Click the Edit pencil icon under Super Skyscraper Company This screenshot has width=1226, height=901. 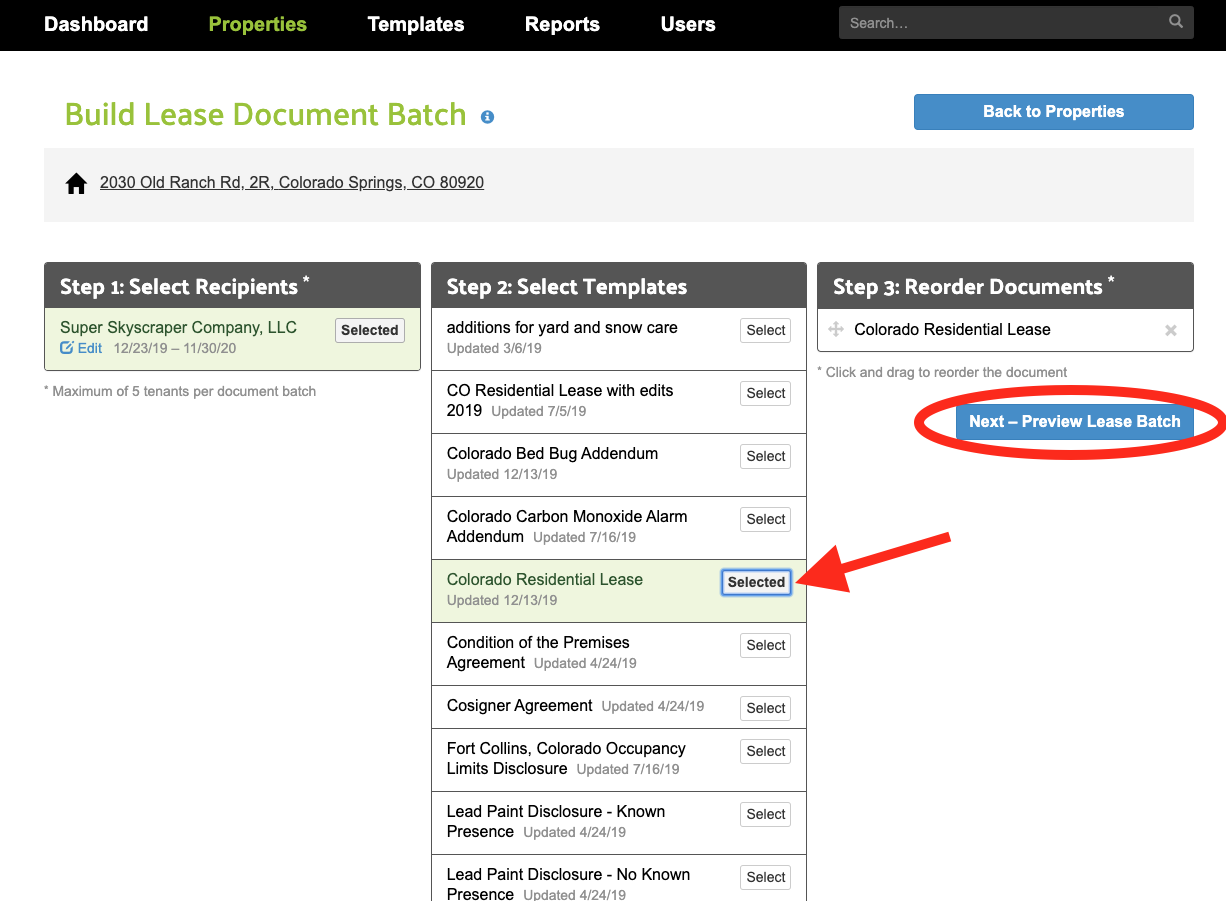click(67, 348)
